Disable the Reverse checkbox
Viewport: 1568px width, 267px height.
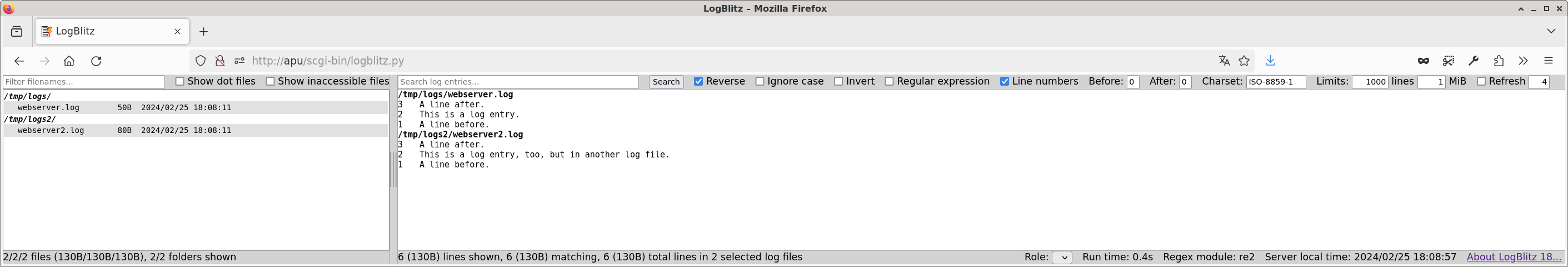coord(699,82)
